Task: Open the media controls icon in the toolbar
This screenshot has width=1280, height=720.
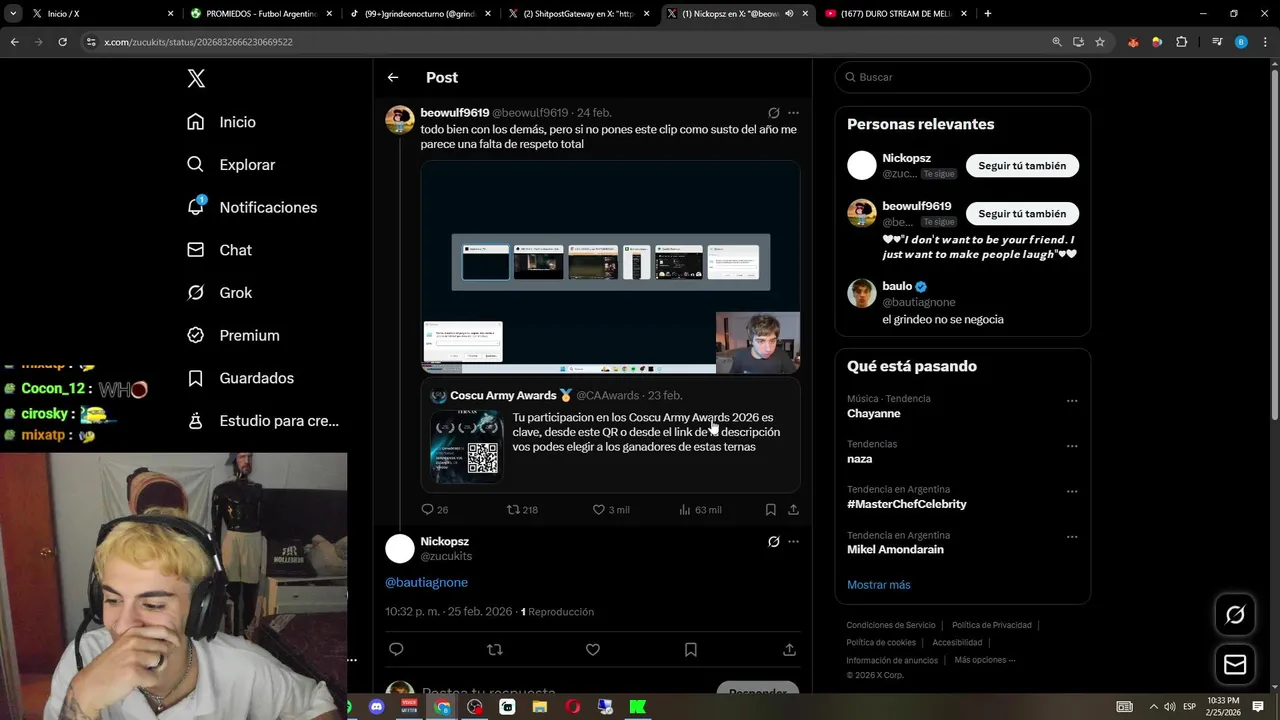Action: (x=1216, y=42)
